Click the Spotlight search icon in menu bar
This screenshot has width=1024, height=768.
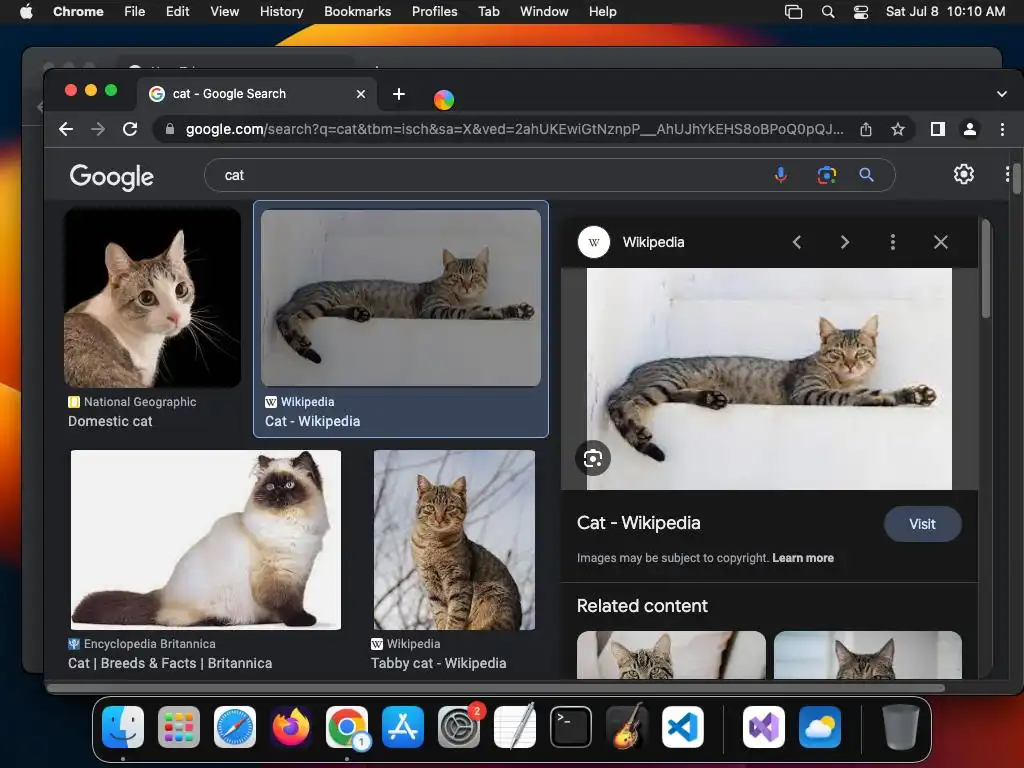pyautogui.click(x=828, y=12)
